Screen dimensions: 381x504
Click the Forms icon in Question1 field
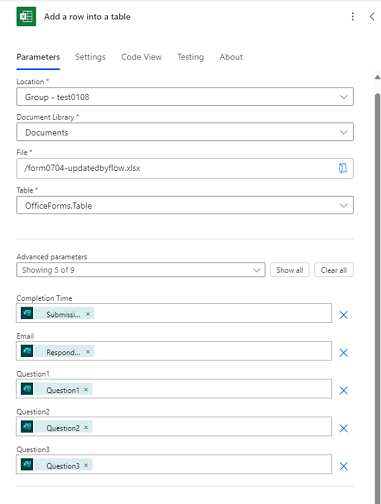click(x=27, y=389)
